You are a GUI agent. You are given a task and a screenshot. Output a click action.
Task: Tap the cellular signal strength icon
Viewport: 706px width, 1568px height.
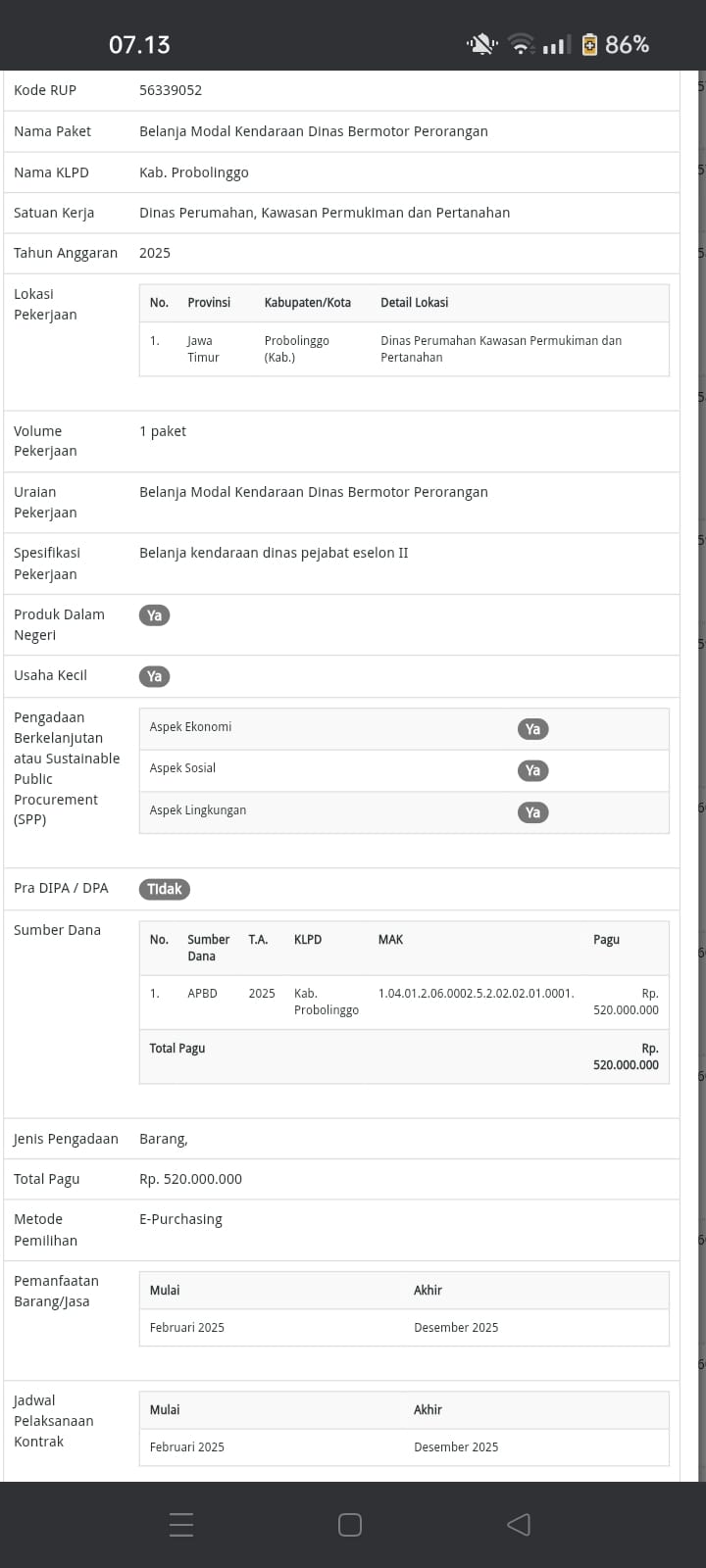point(556,44)
